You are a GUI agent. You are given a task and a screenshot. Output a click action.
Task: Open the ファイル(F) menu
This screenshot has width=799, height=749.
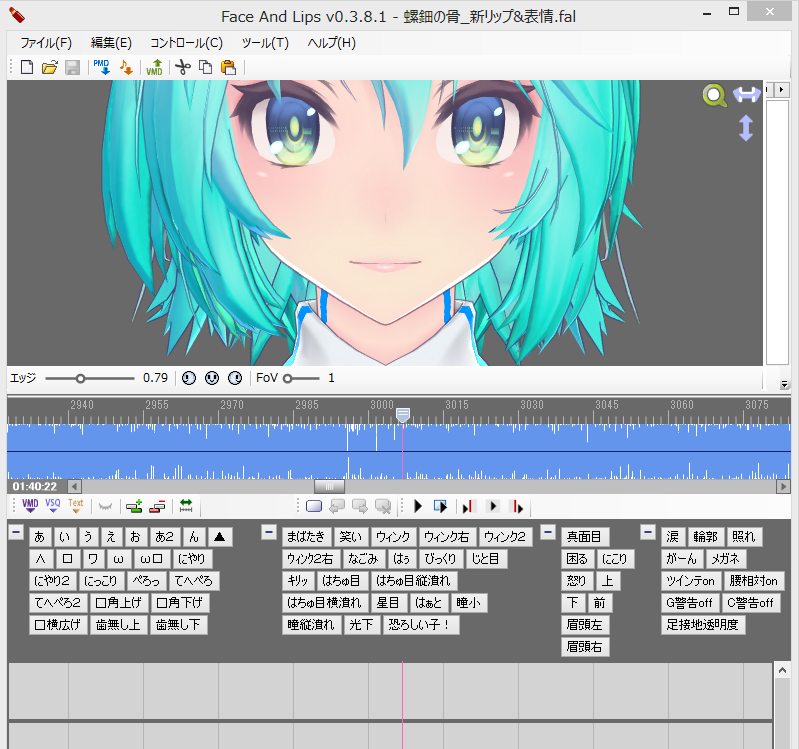[46, 43]
